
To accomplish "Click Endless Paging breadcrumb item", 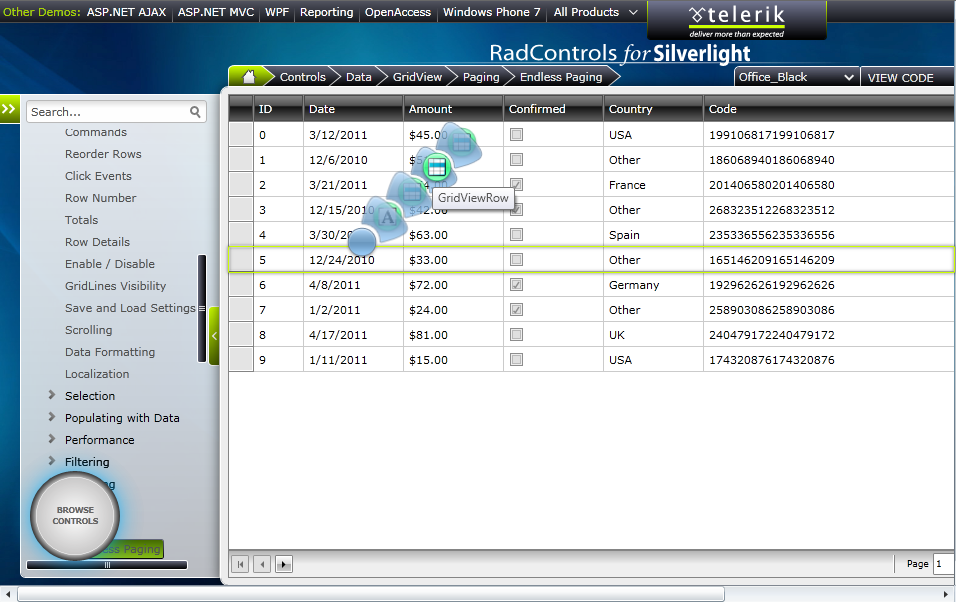I will [x=561, y=77].
